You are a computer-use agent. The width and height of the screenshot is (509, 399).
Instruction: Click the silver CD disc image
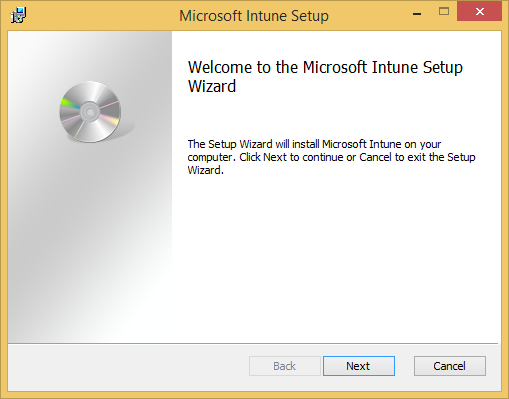90,112
